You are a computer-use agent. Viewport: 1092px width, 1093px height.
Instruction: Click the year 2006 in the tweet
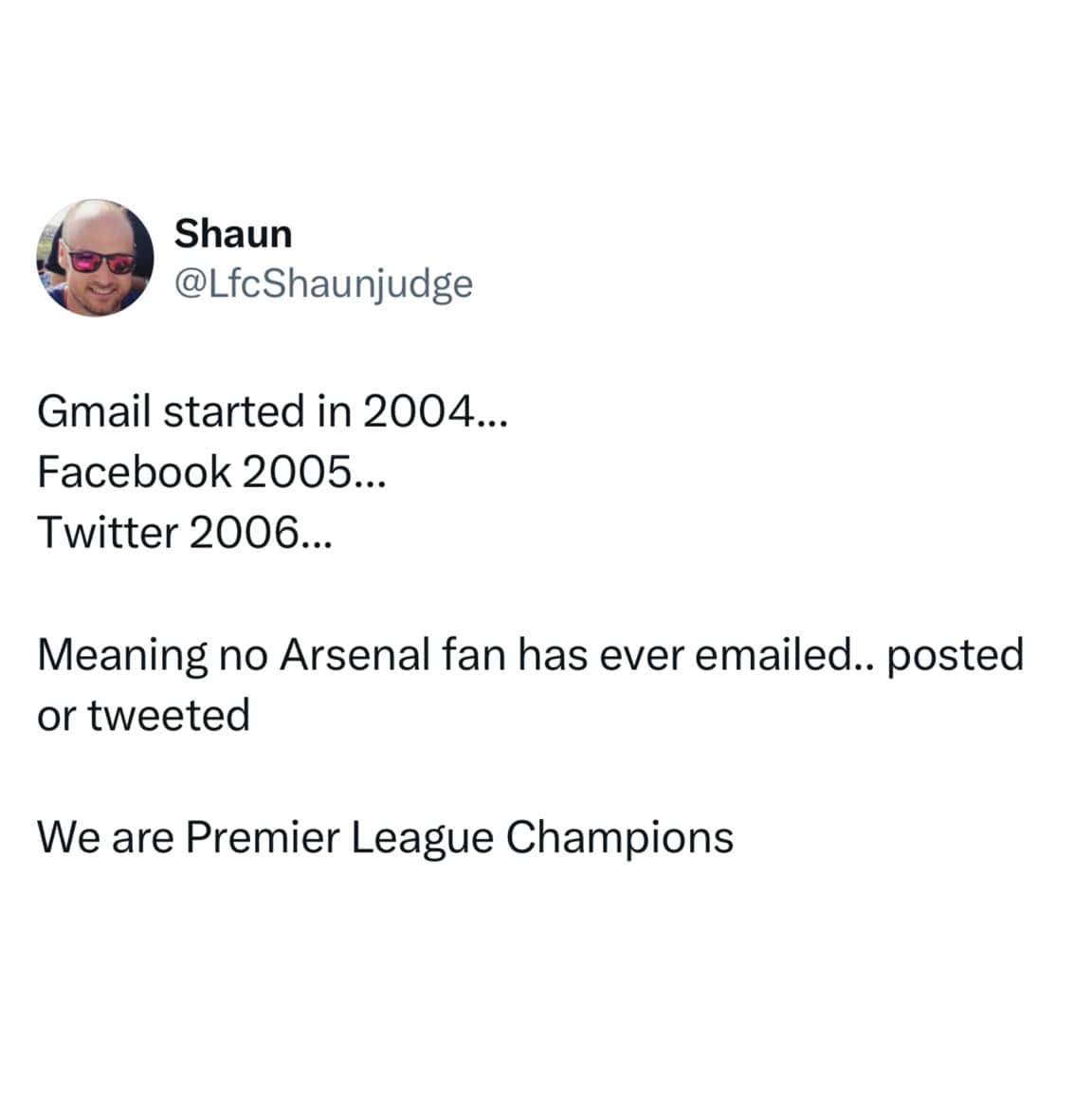pos(242,533)
